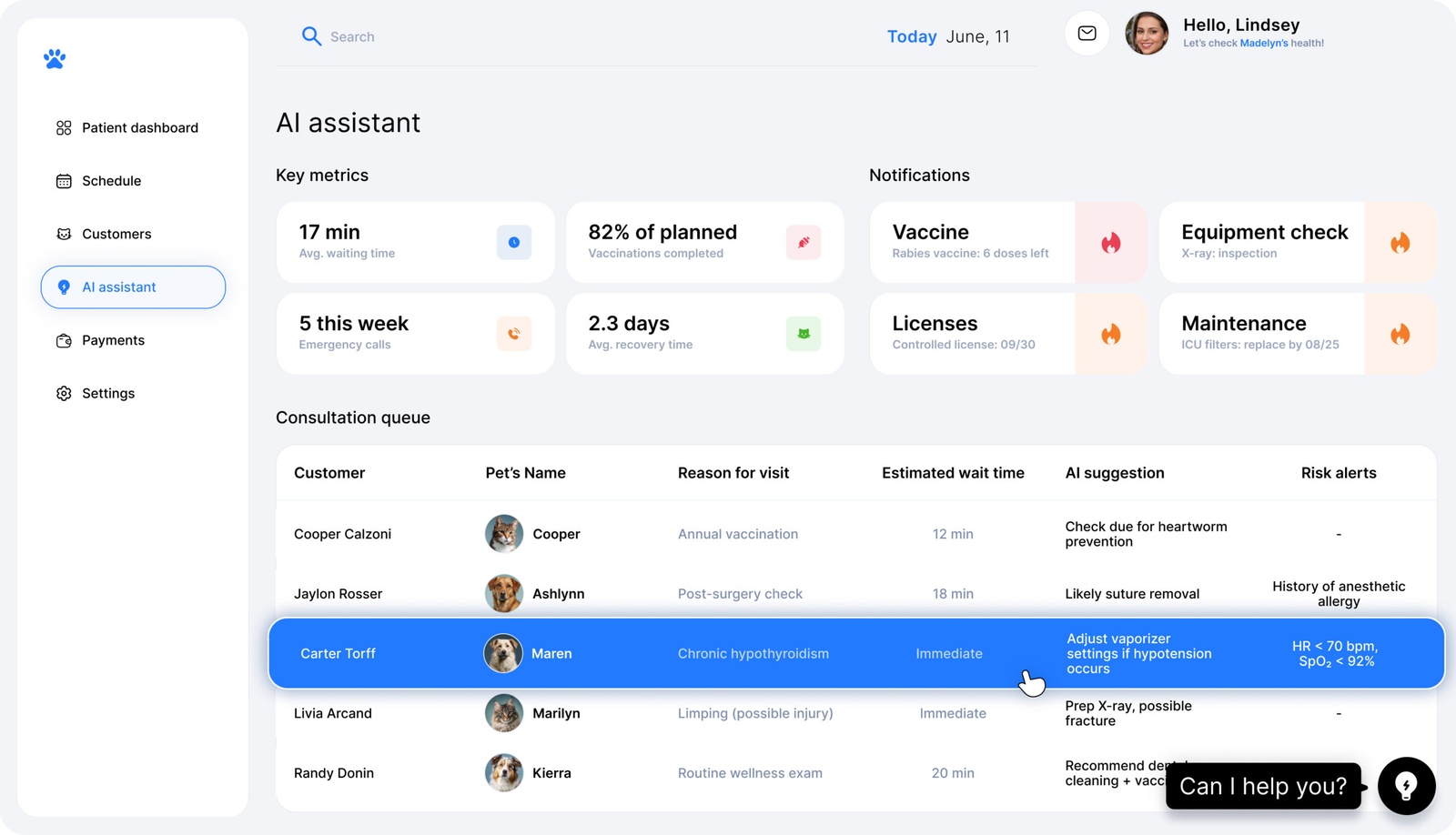Click the flame icon on Equipment check
Image resolution: width=1456 pixels, height=835 pixels.
point(1400,243)
